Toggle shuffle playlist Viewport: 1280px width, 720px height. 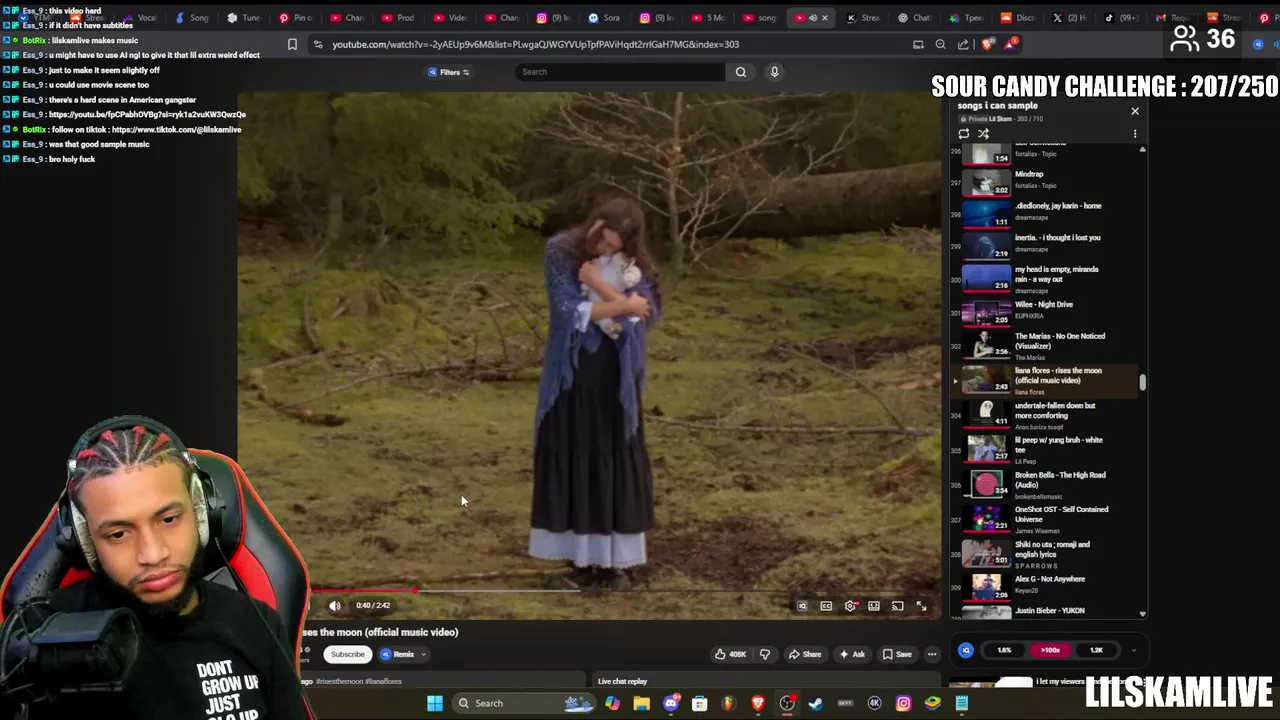coord(984,134)
